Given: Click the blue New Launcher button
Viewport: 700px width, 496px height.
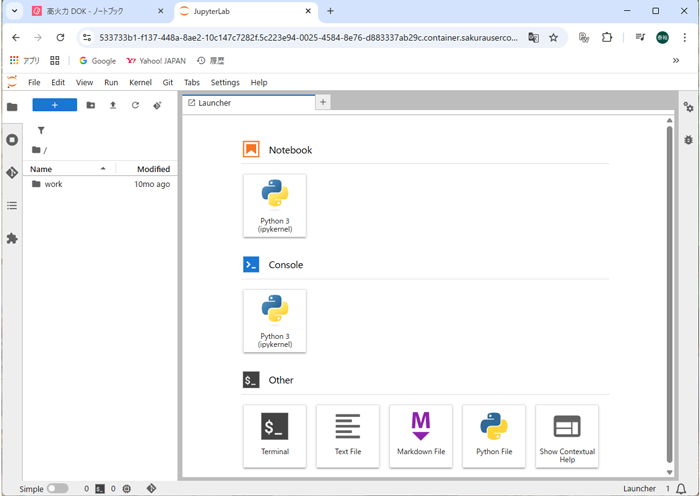Looking at the screenshot, I should point(54,105).
